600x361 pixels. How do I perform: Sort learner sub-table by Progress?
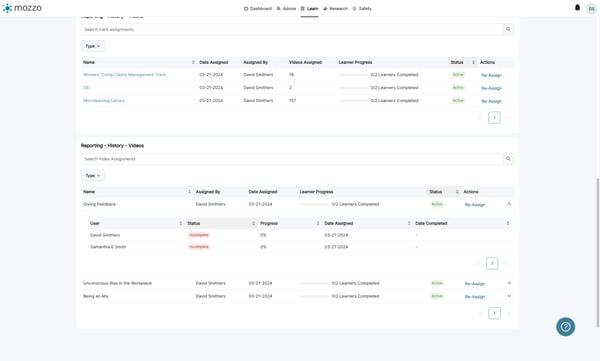tap(318, 223)
